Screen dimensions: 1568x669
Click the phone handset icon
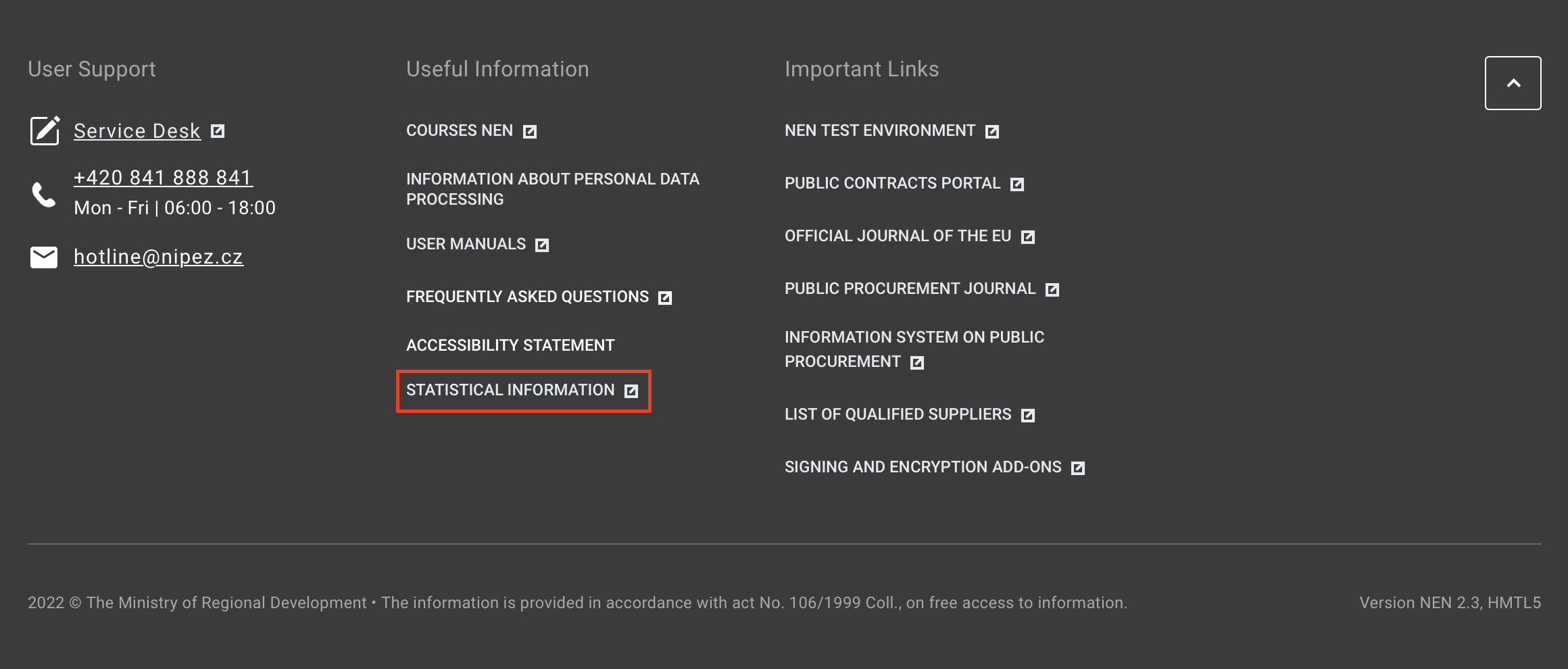point(44,194)
